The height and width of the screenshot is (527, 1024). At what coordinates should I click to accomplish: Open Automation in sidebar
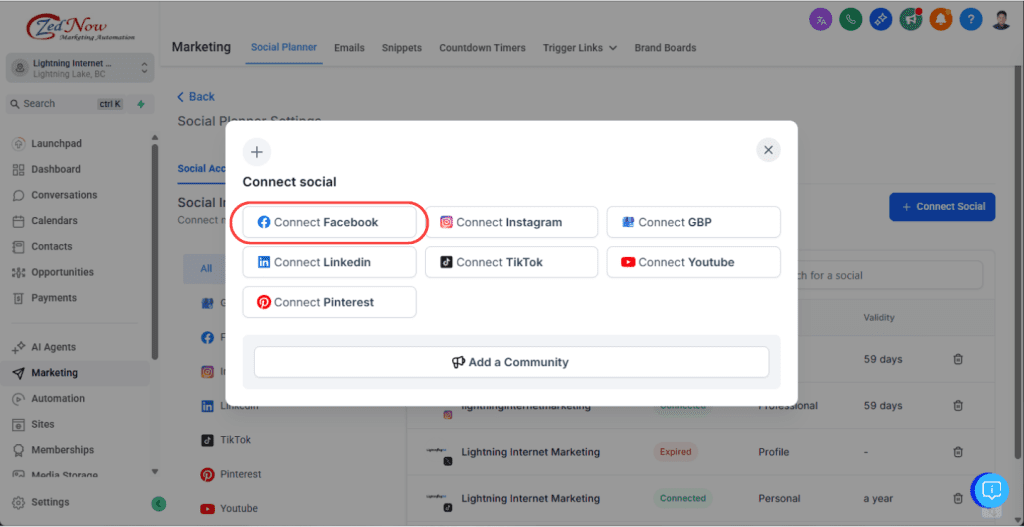pos(57,398)
